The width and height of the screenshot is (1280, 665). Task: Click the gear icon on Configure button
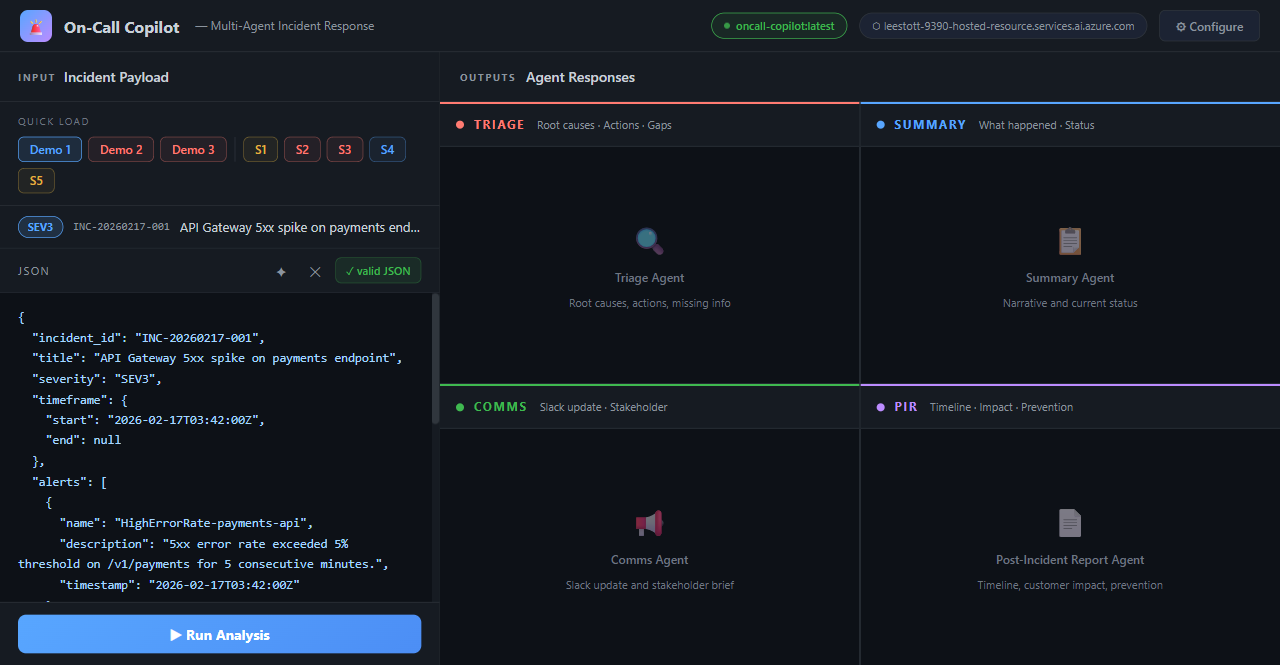point(1179,26)
